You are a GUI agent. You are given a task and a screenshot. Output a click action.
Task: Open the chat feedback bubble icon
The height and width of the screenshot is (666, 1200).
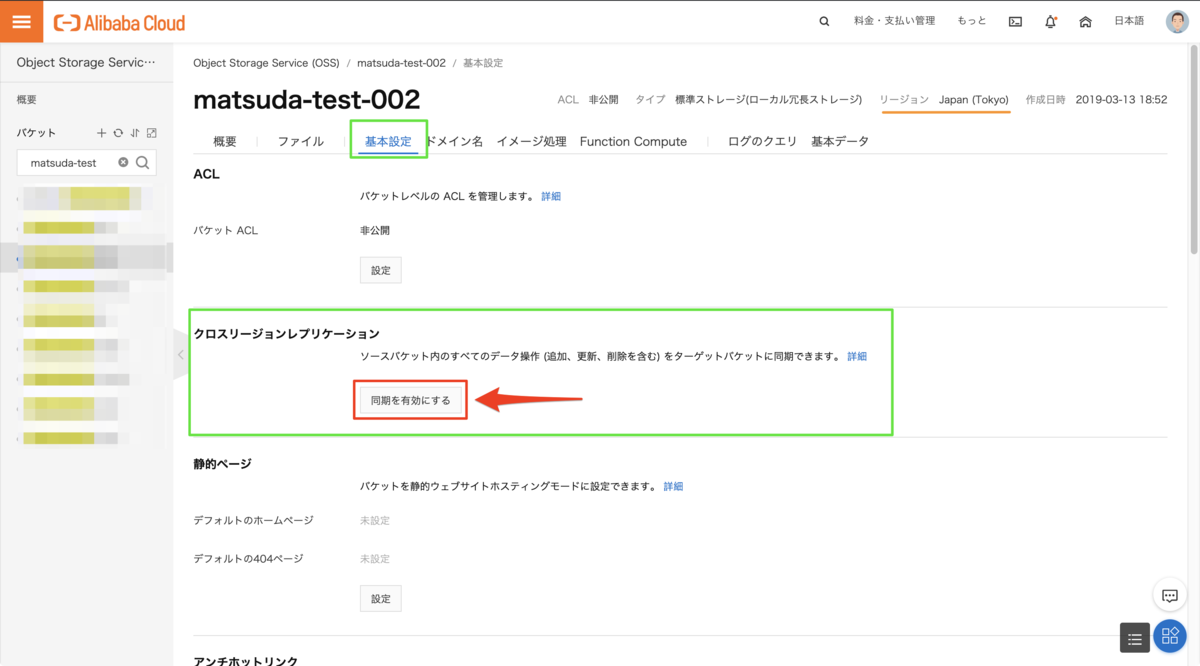(1169, 596)
